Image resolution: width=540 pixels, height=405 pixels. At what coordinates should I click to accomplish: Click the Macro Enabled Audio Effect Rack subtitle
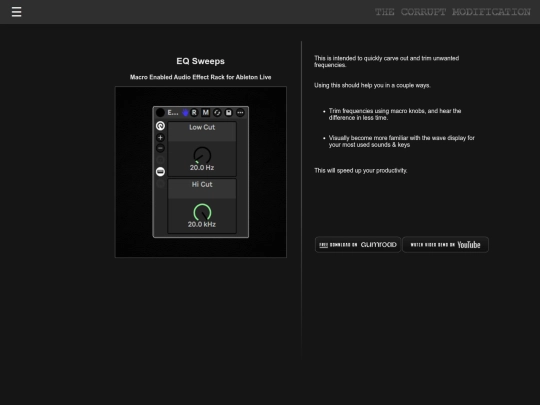click(x=200, y=77)
